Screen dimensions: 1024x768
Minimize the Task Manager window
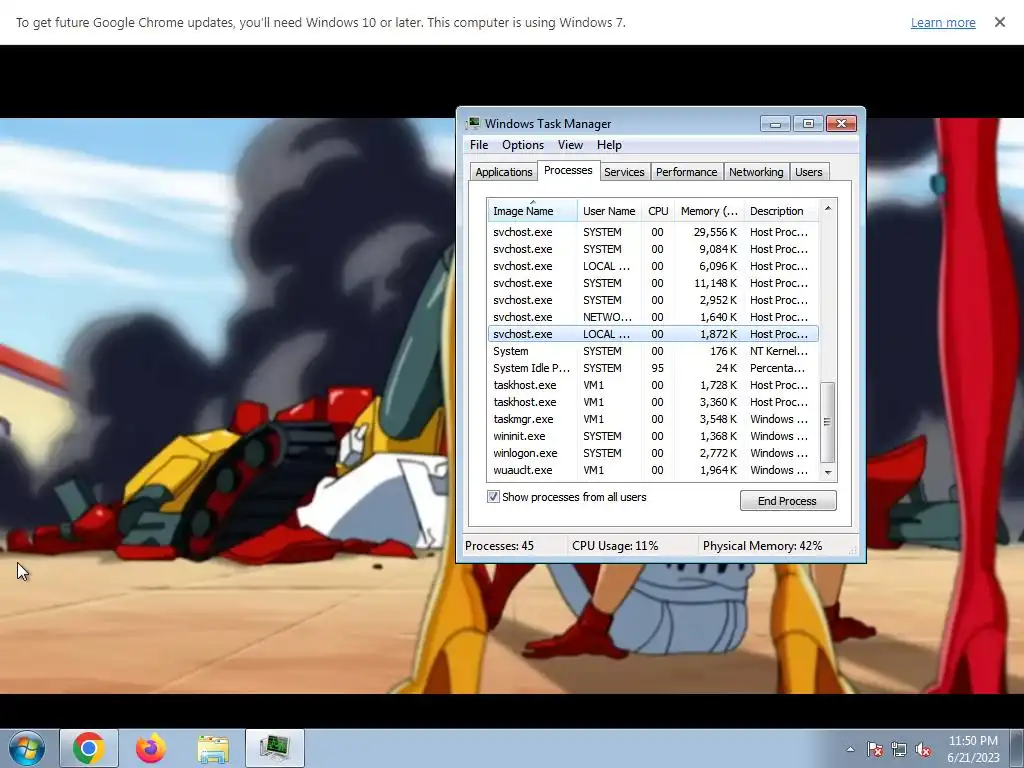[775, 123]
